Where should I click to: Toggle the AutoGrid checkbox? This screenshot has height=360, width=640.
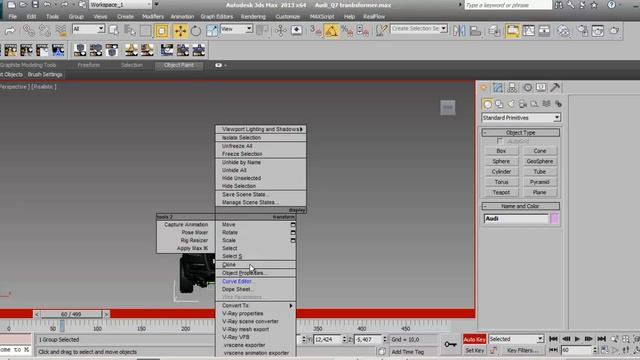click(x=500, y=141)
